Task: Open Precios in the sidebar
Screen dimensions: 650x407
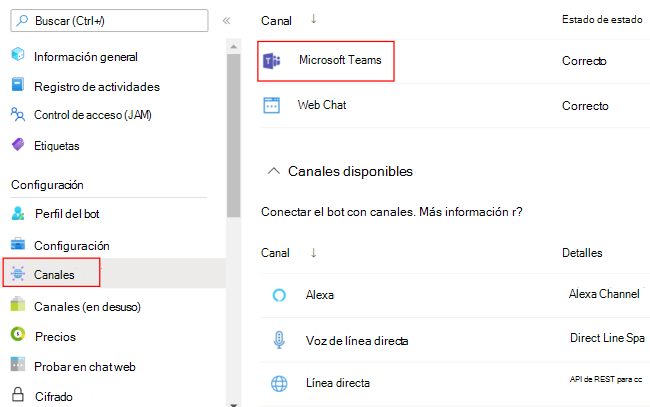Action: (x=55, y=337)
